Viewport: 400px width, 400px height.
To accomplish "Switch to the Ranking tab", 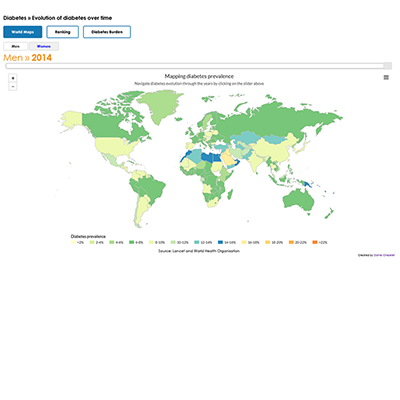I will tap(63, 32).
